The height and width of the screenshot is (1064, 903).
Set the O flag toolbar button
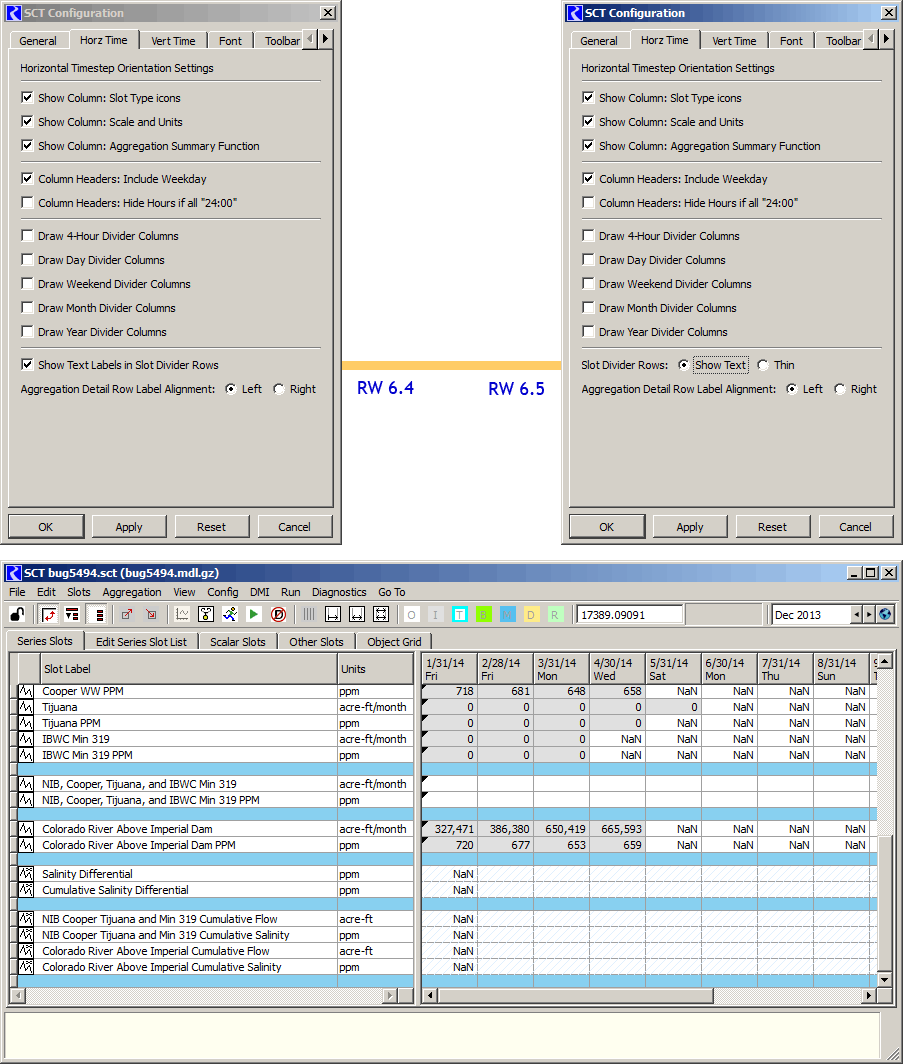411,615
